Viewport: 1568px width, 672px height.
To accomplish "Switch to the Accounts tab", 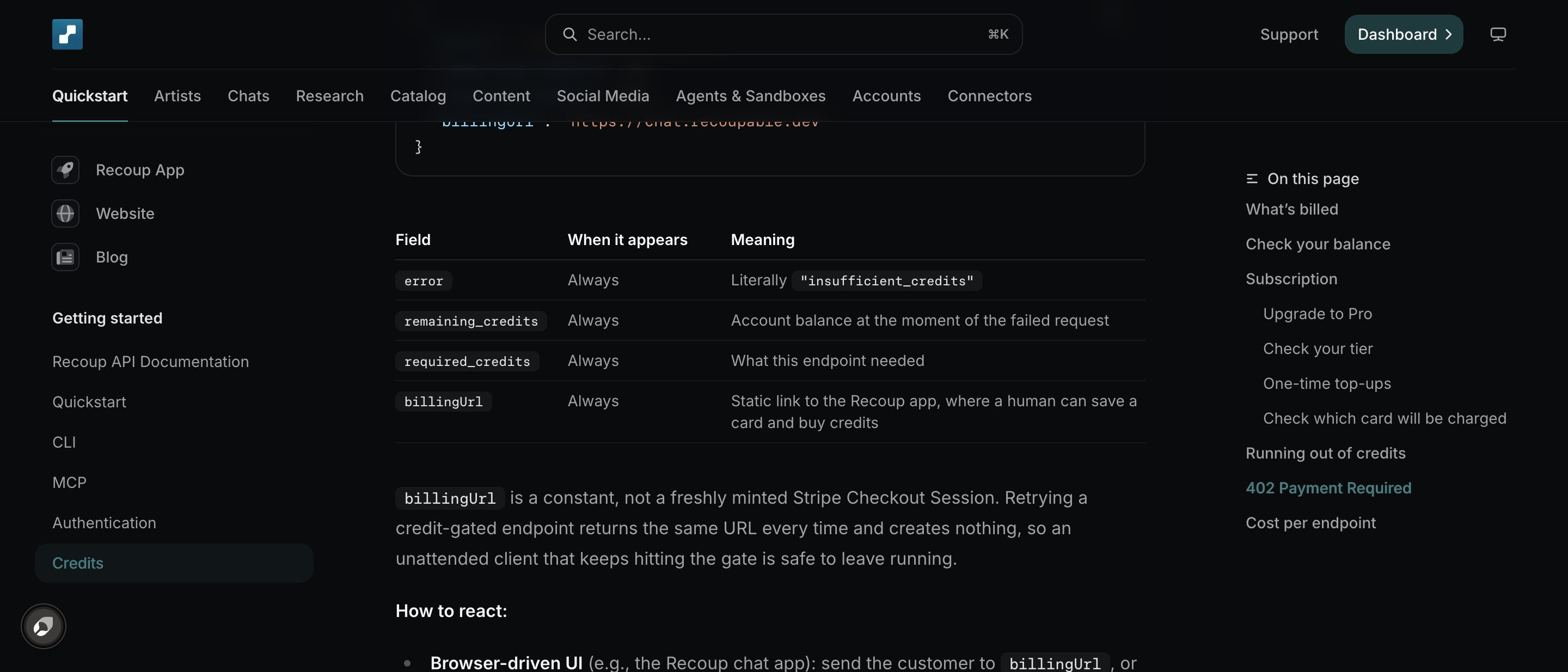I will [x=886, y=95].
